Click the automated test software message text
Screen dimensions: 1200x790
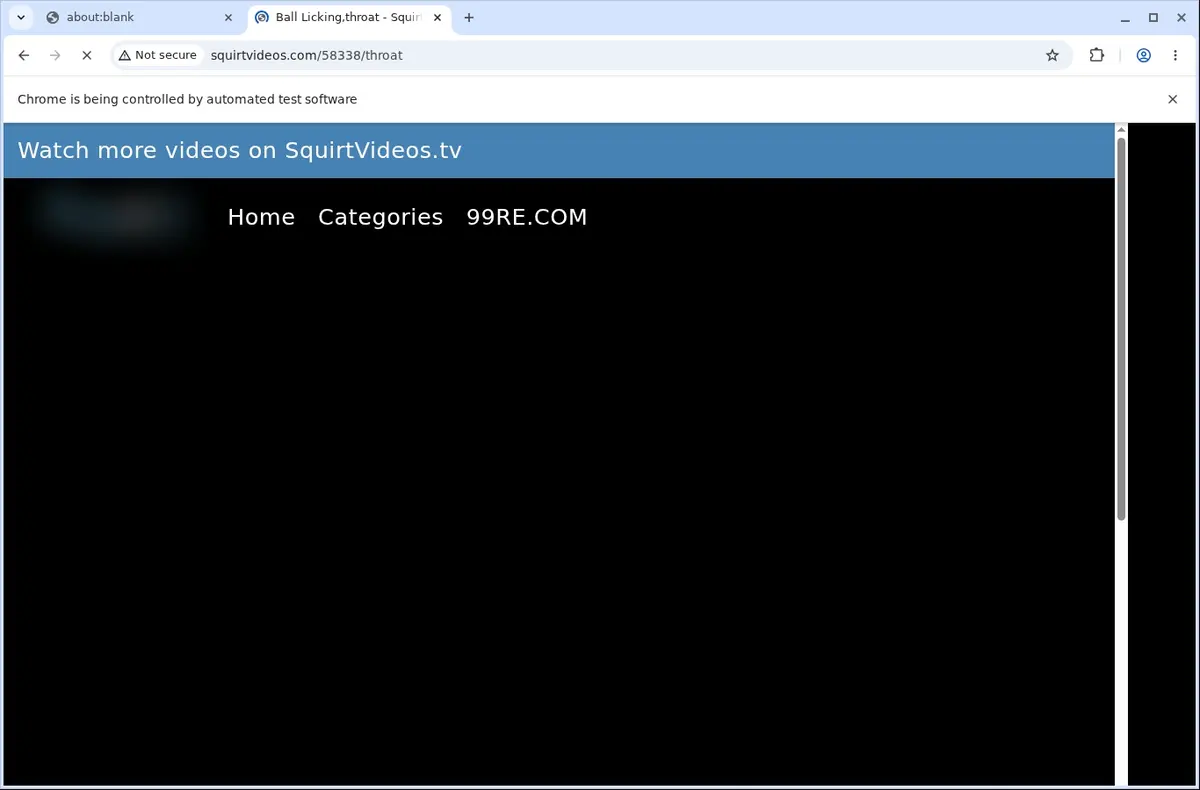187,99
